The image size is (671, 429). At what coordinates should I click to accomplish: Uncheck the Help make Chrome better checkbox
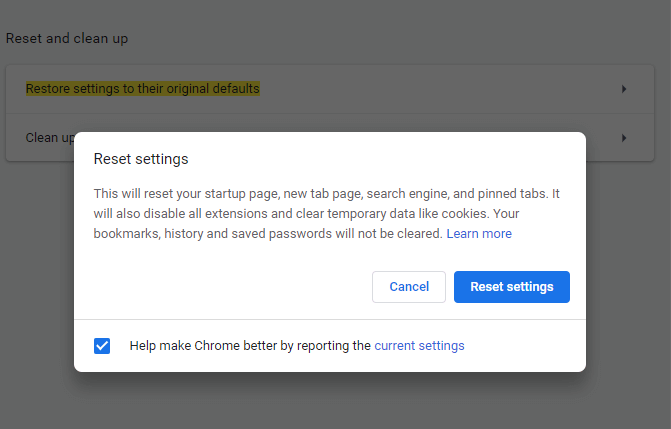pos(102,346)
